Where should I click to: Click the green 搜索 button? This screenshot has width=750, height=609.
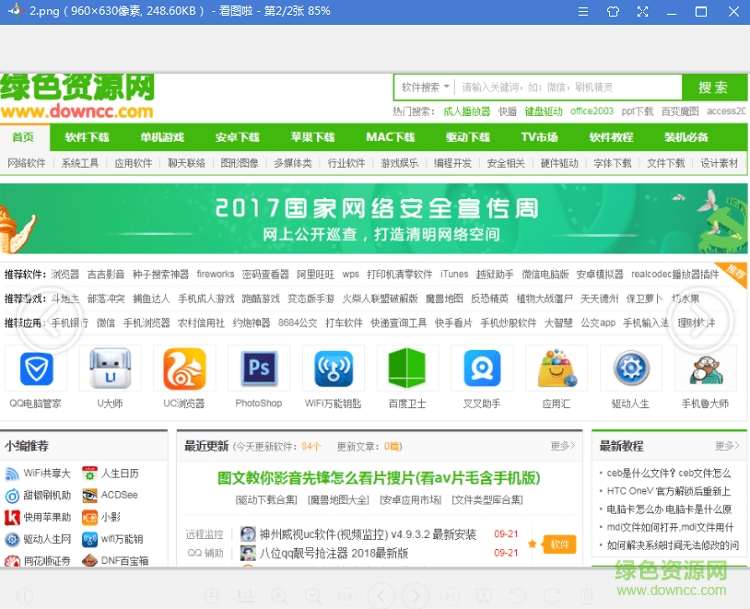[x=714, y=87]
